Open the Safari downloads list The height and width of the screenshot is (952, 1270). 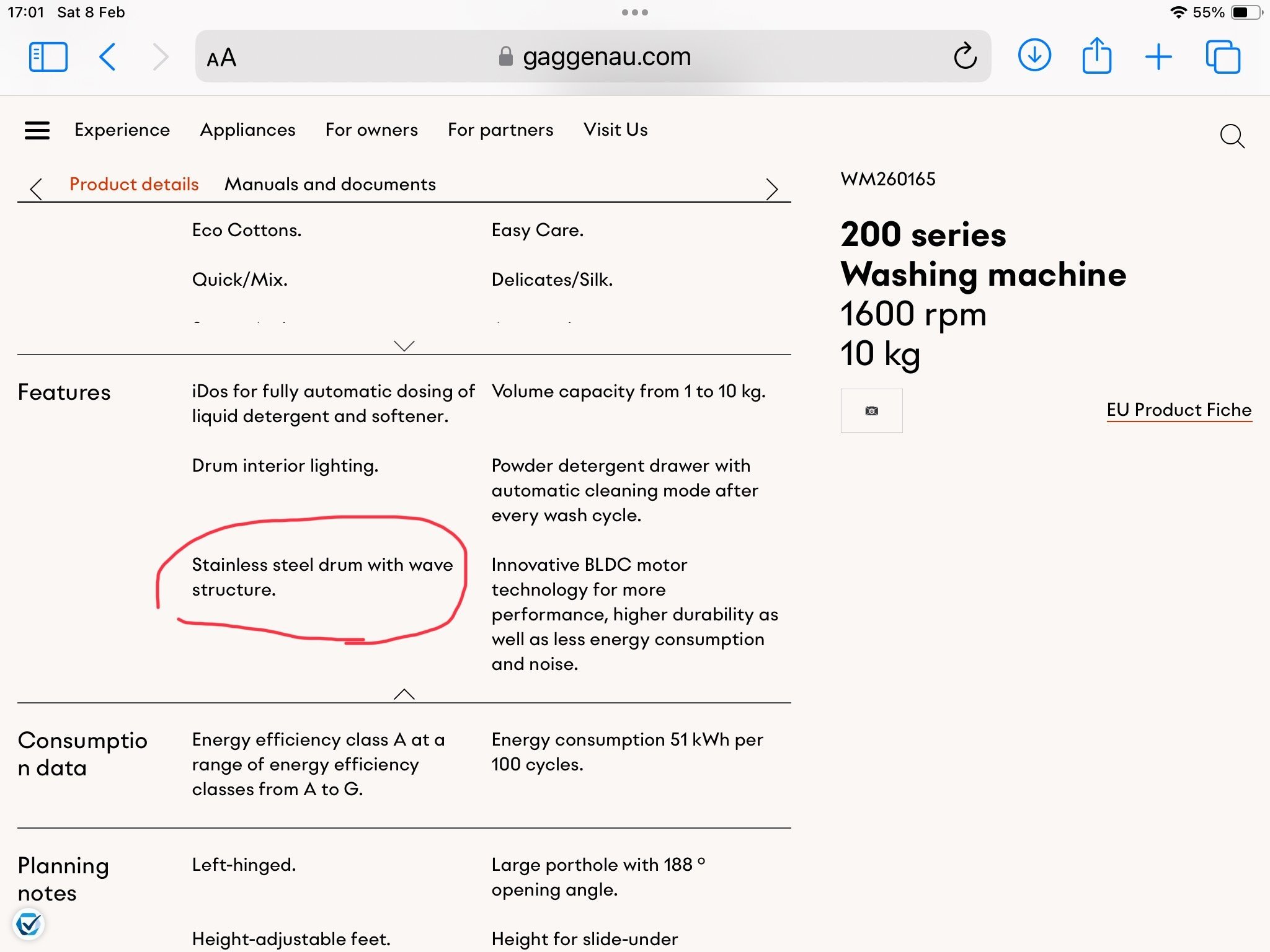[1034, 56]
